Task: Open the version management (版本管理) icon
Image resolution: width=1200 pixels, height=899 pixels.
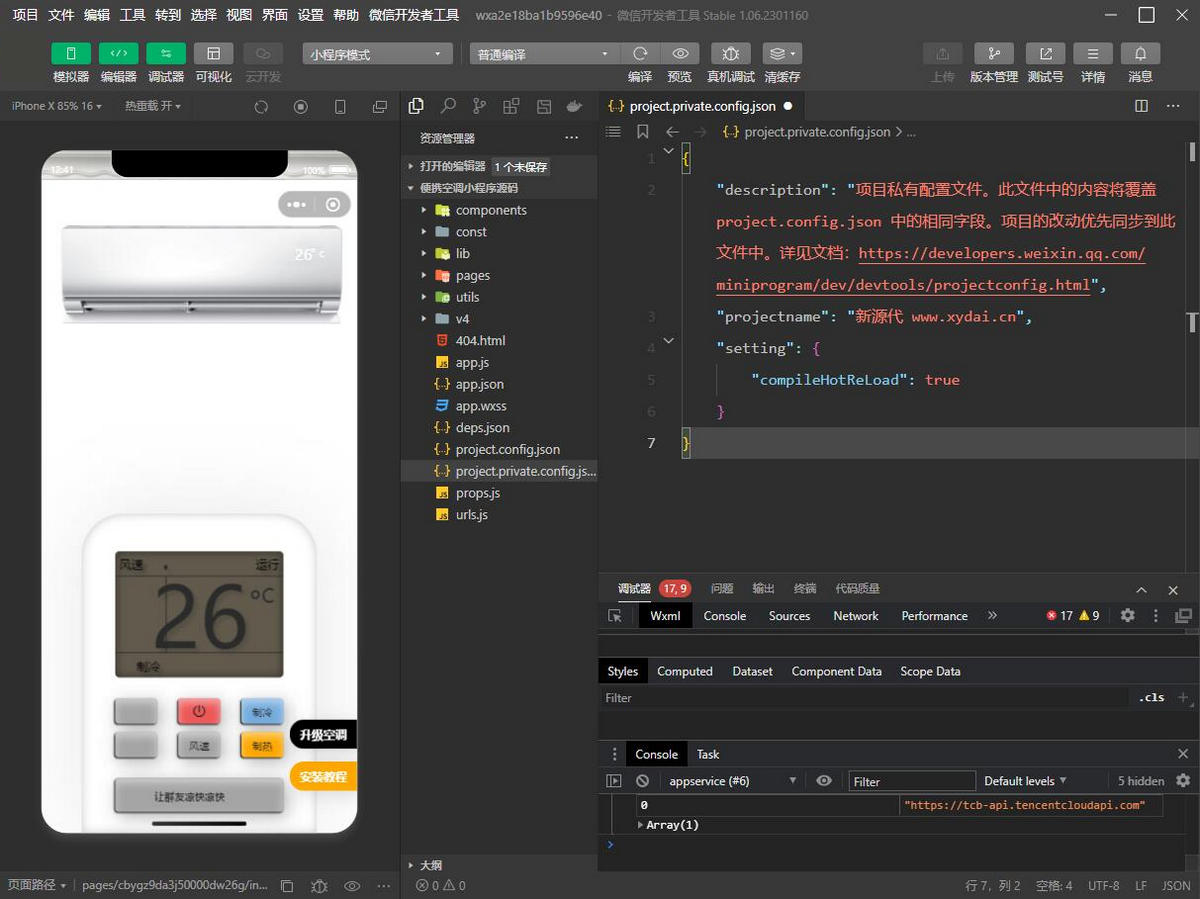Action: coord(993,54)
